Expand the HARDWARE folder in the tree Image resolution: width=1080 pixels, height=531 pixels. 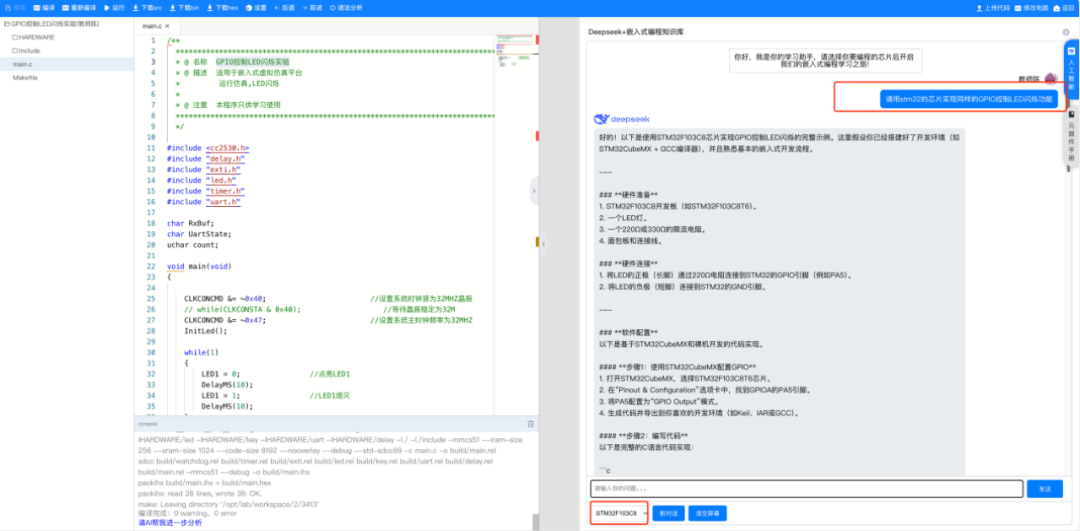point(33,37)
